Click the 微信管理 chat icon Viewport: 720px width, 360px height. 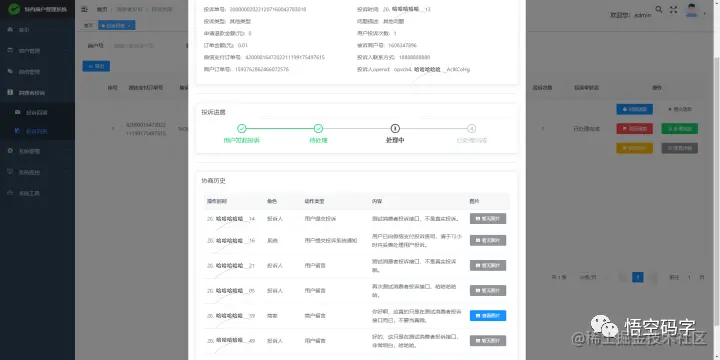10,71
